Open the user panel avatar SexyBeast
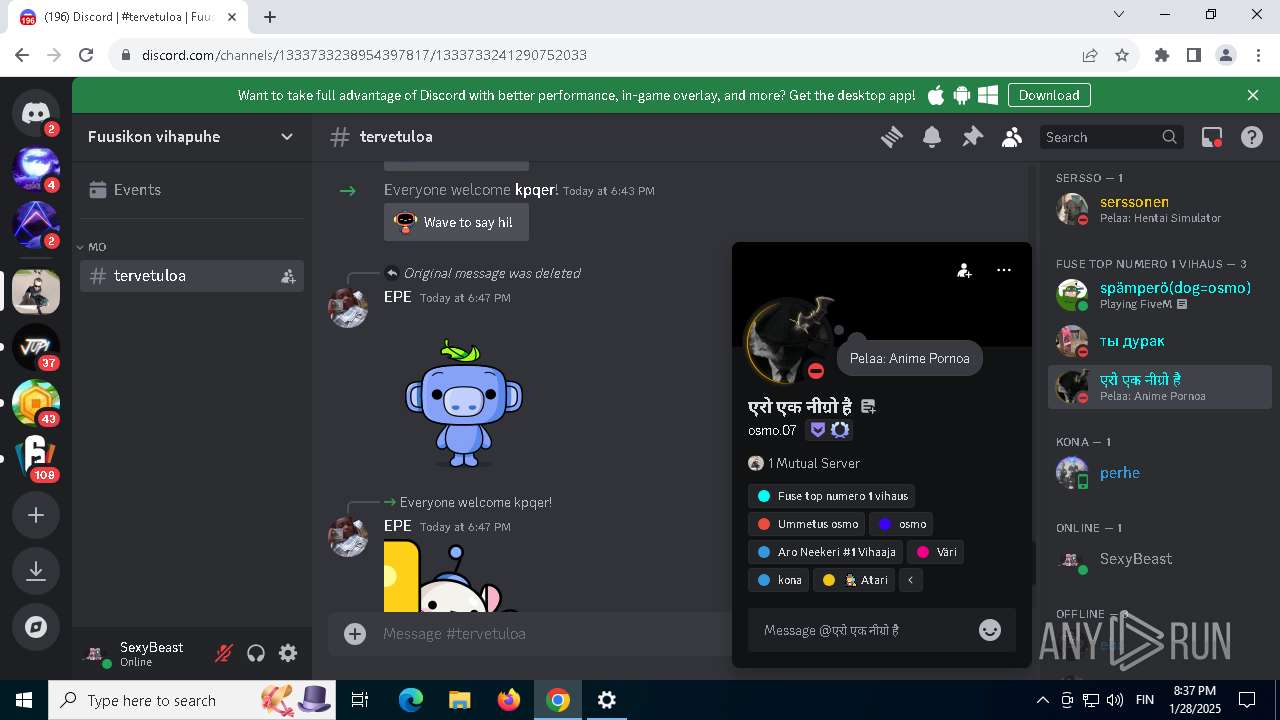 click(x=96, y=653)
